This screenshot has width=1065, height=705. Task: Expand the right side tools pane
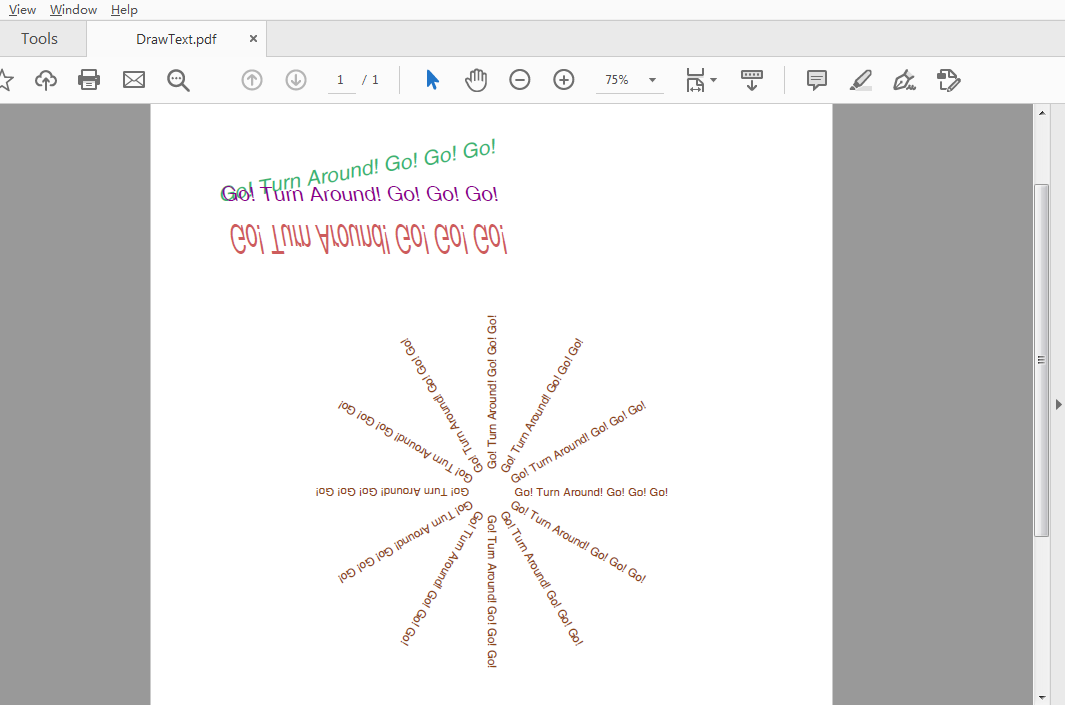(x=1058, y=404)
